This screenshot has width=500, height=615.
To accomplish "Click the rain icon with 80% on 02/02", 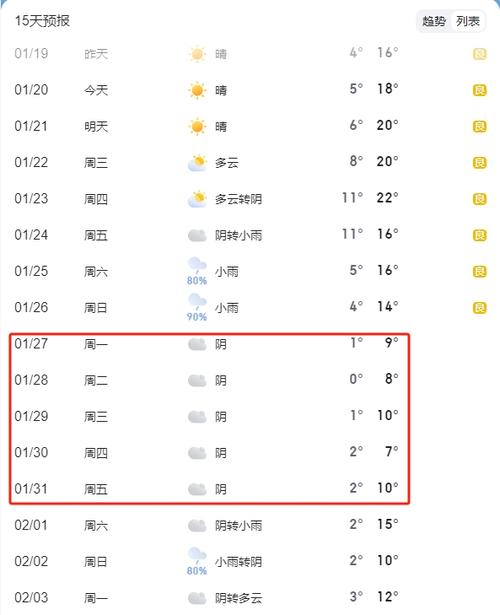I will pos(197,562).
